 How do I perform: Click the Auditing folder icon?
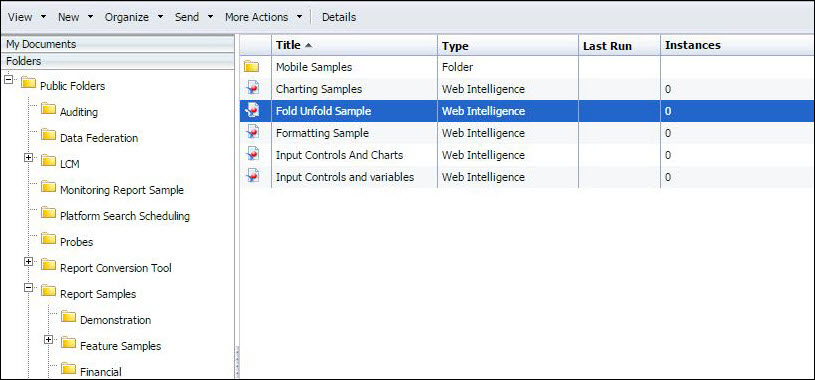pos(48,109)
